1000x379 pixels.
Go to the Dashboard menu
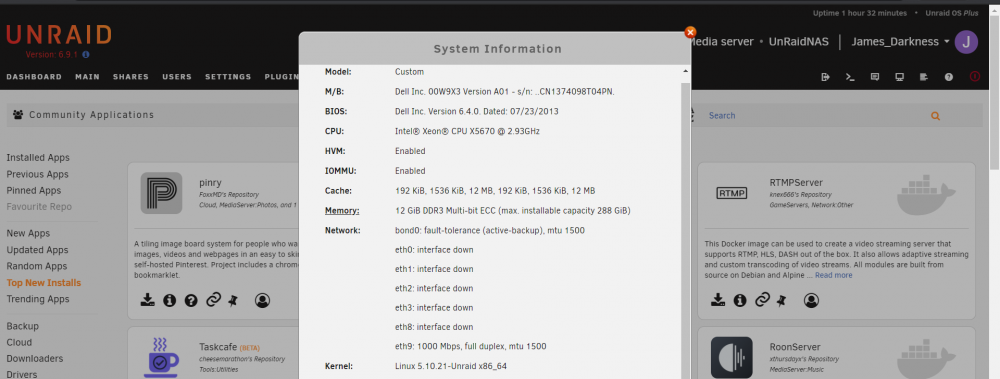(34, 77)
